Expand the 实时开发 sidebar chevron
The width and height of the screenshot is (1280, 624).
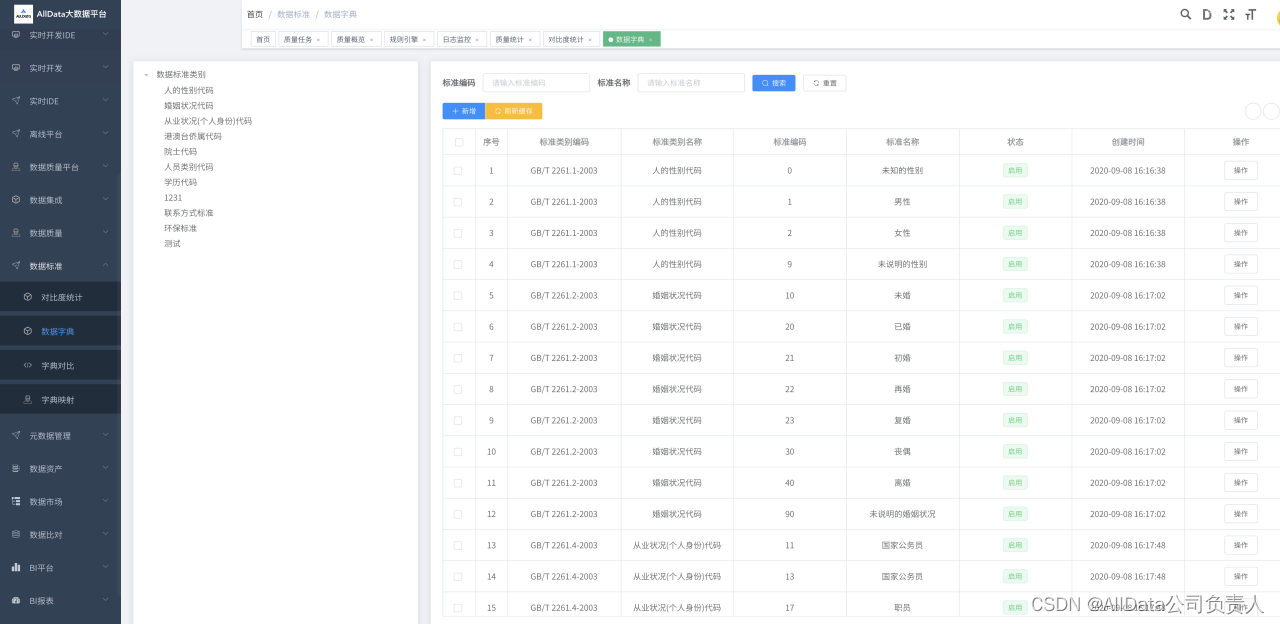point(105,68)
